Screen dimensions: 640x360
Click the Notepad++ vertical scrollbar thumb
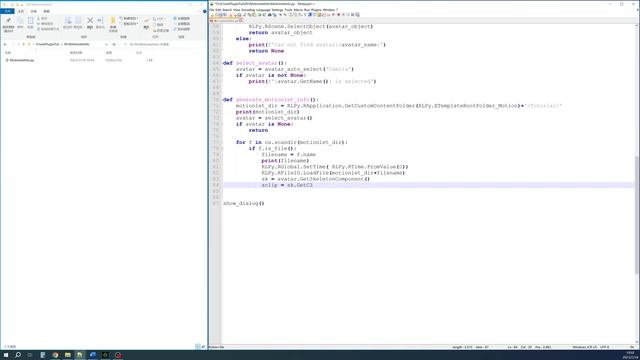click(x=637, y=215)
